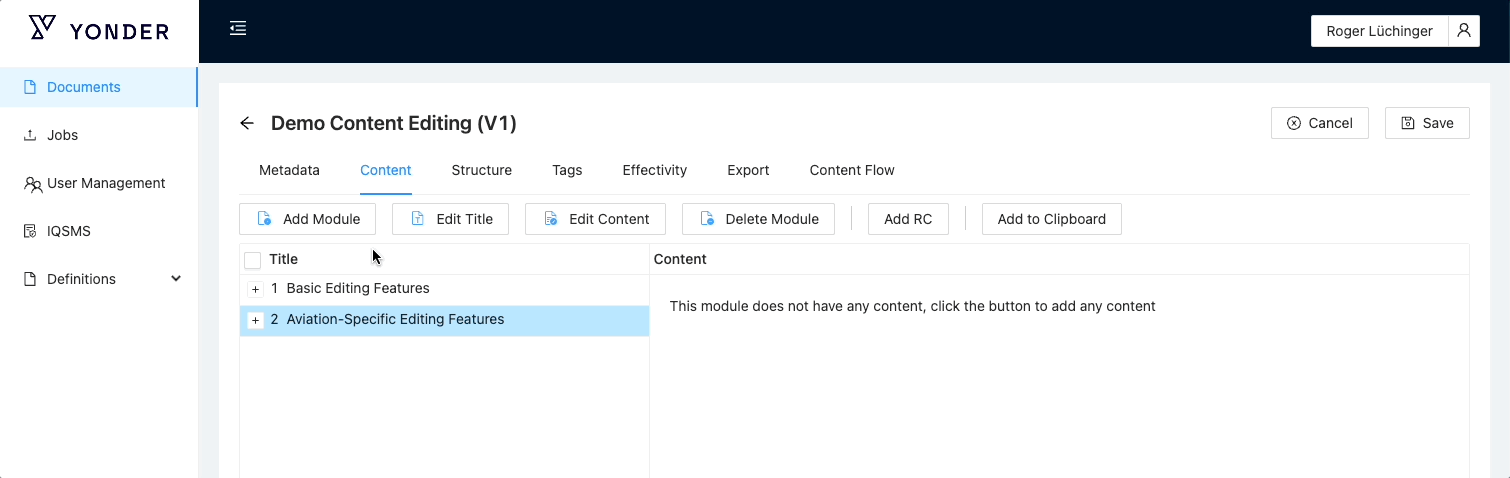Click the Yonder logo

click(99, 30)
